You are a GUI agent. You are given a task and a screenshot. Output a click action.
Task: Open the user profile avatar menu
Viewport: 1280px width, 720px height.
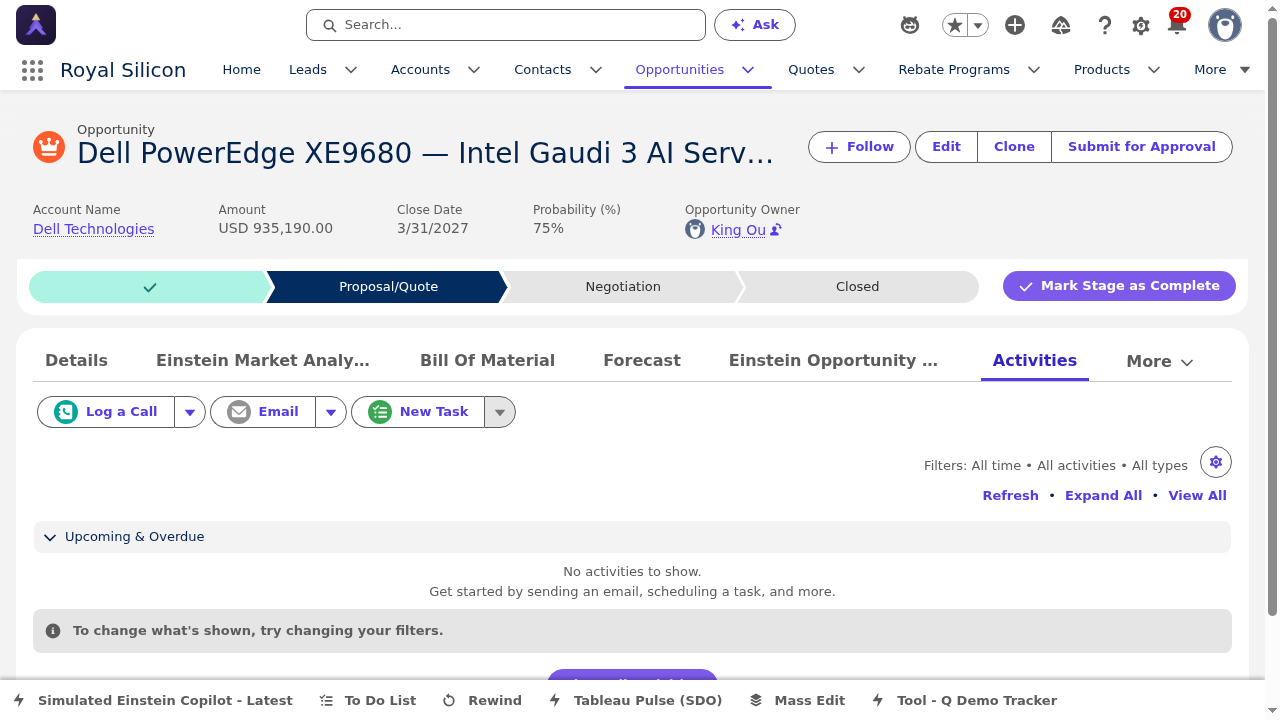pos(1225,25)
